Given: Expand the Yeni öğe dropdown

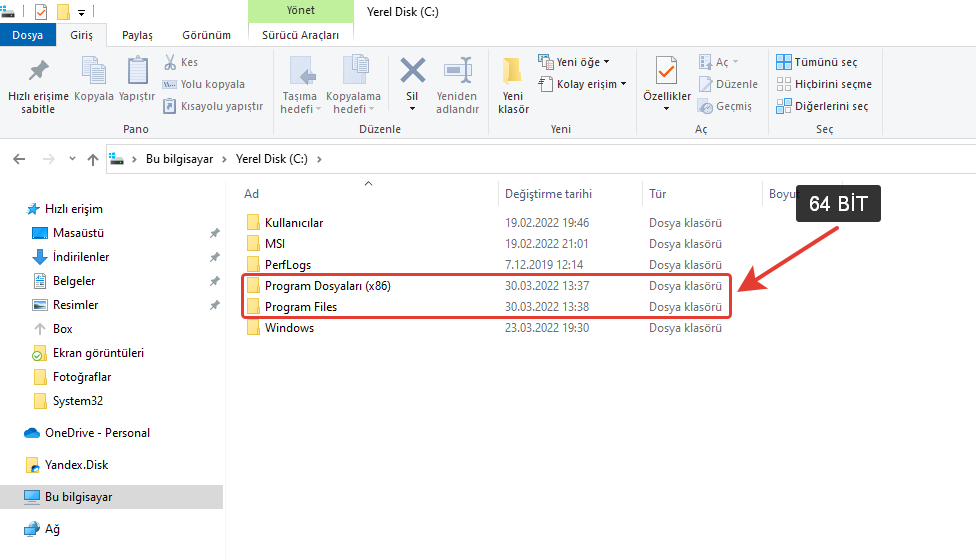Looking at the screenshot, I should pos(574,62).
